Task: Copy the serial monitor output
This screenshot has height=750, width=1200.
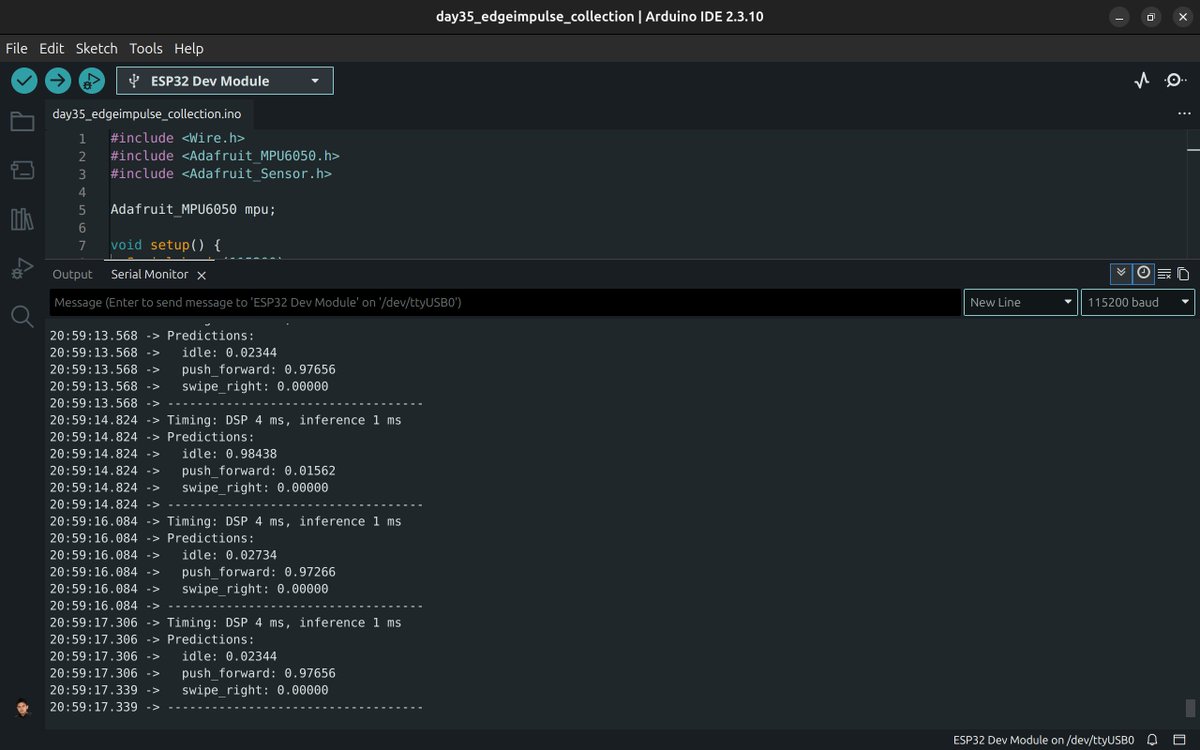Action: click(1183, 274)
